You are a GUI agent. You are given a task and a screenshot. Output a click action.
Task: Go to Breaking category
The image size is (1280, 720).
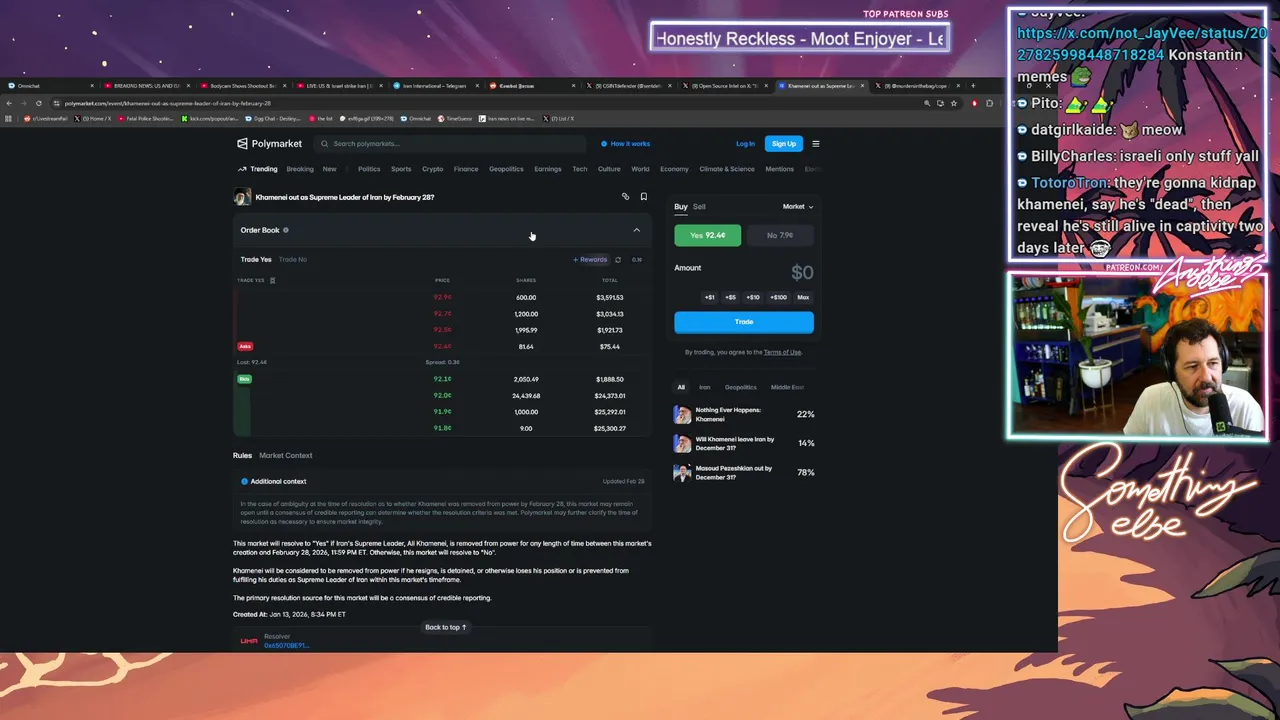click(300, 169)
